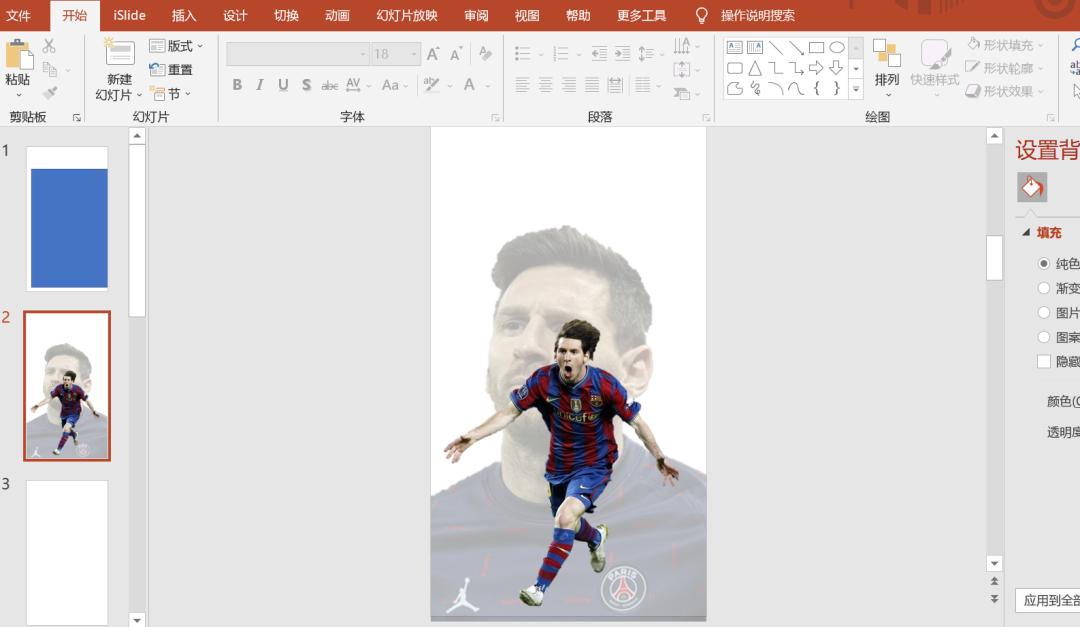Click the Paste (粘贴) clipboard icon

click(x=18, y=55)
